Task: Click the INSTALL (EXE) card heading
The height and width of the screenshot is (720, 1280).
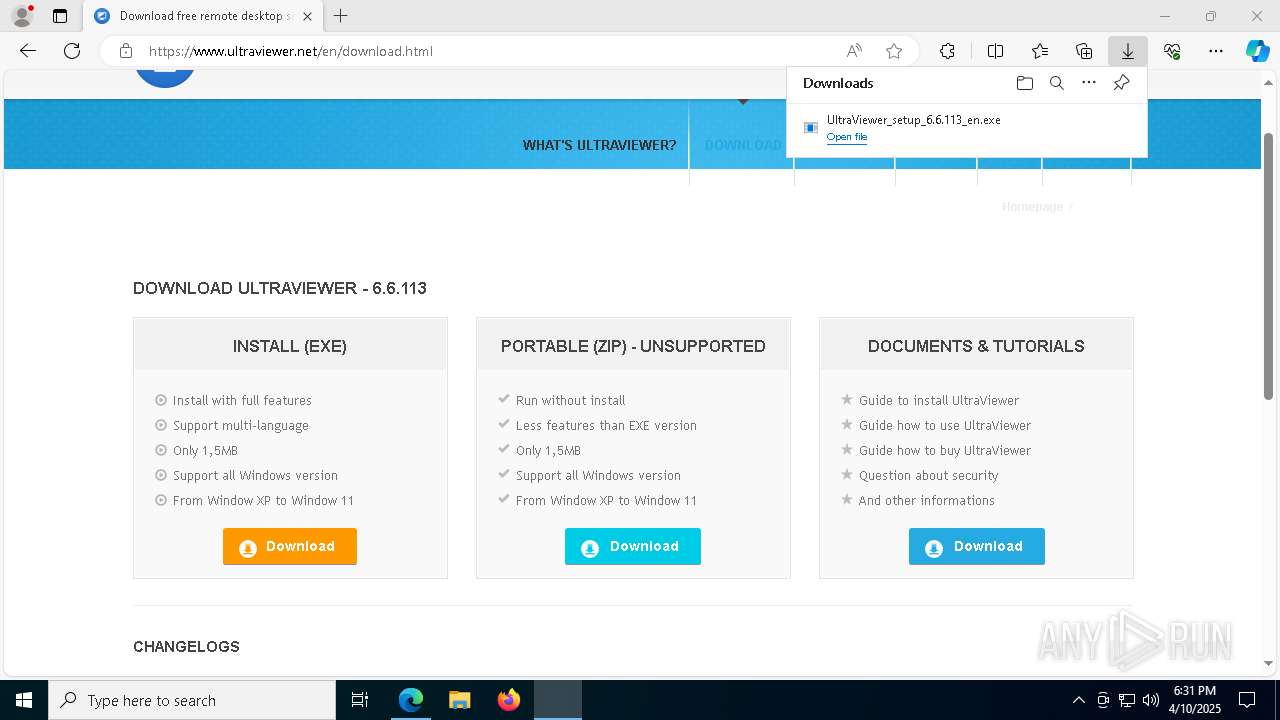Action: (x=290, y=346)
